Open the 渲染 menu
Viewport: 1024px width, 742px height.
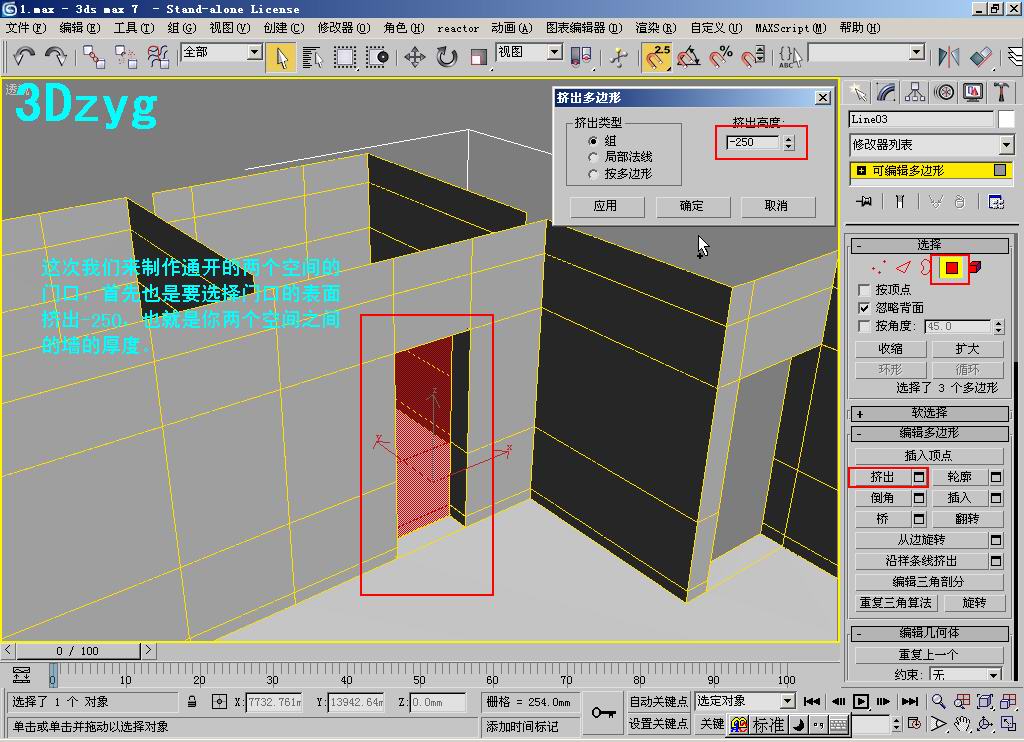tap(656, 28)
